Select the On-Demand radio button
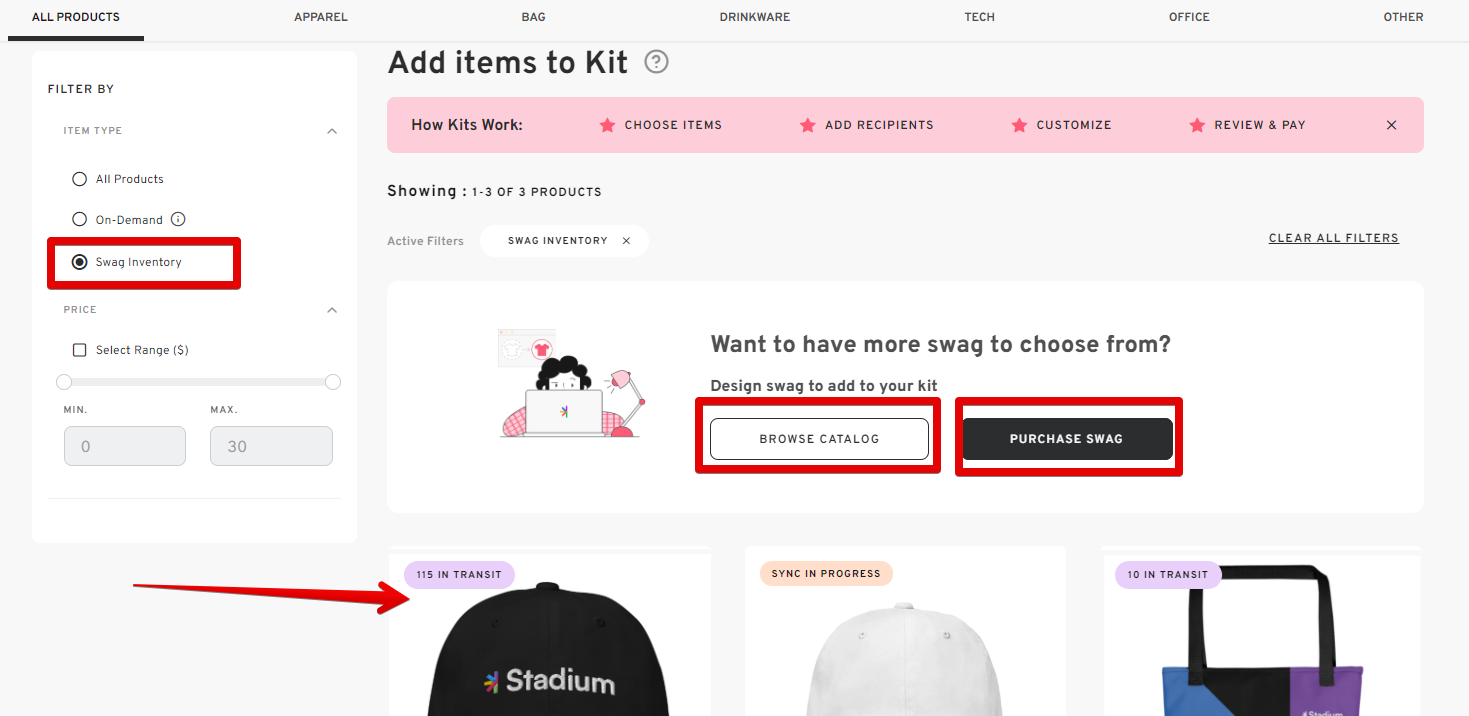The image size is (1469, 716). tap(79, 219)
